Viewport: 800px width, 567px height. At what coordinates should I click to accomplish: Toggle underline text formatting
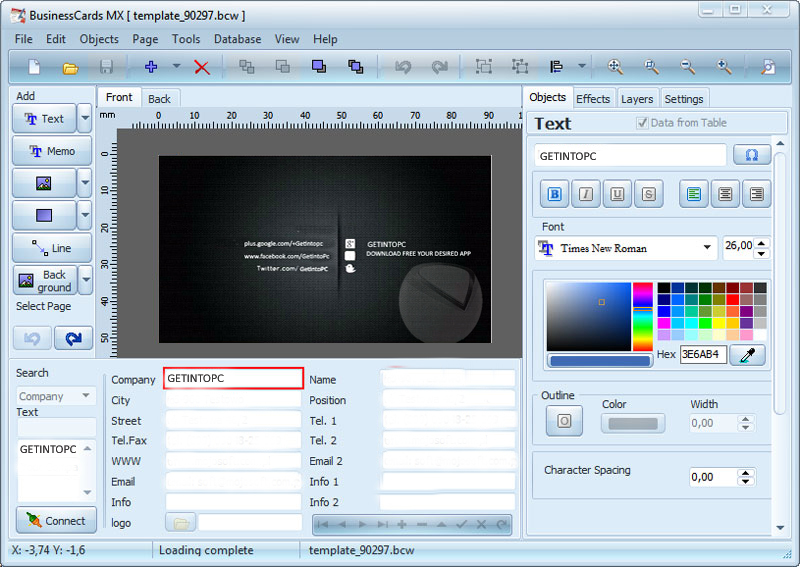(x=617, y=194)
